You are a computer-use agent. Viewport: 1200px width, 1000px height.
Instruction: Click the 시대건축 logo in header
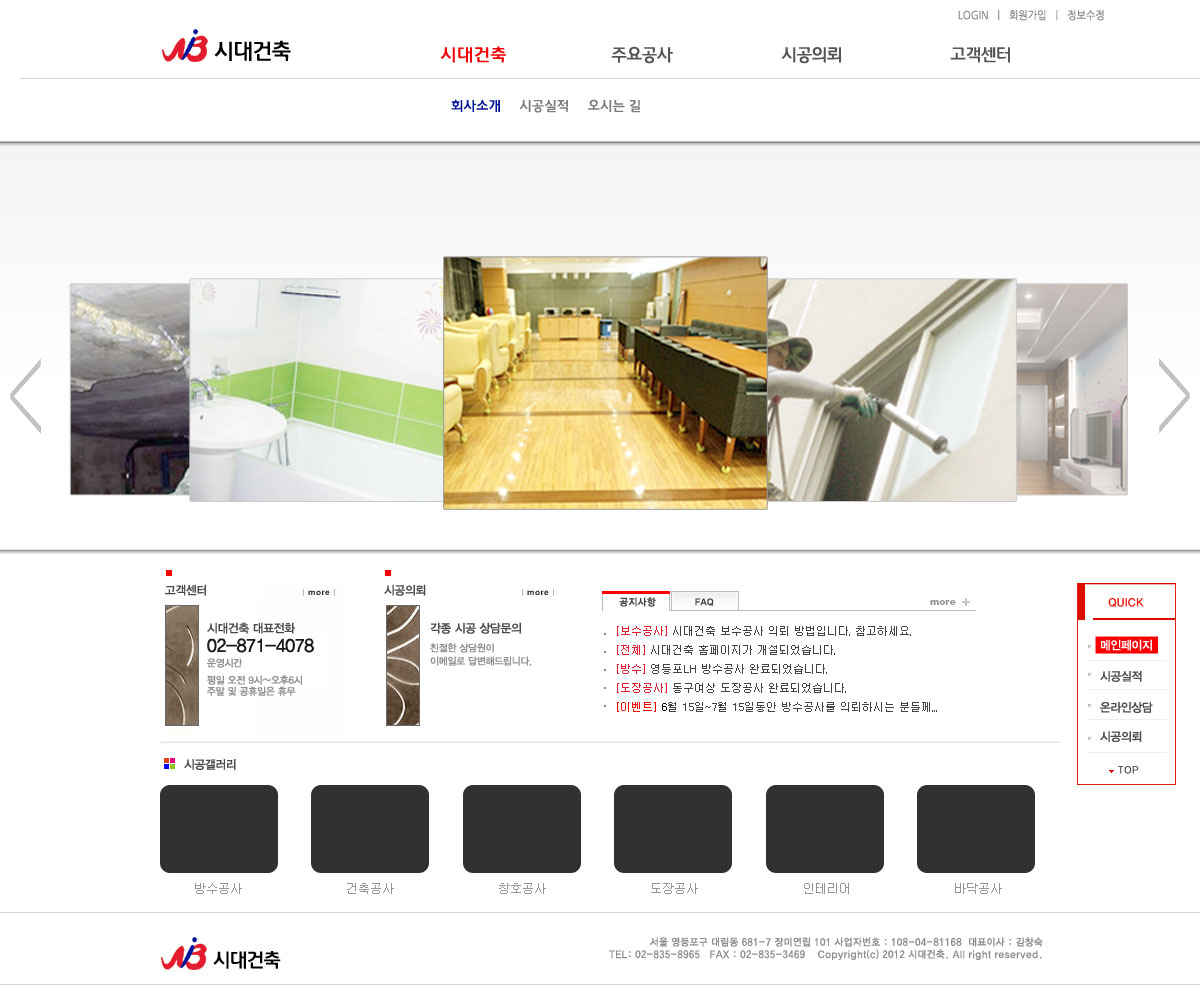226,48
